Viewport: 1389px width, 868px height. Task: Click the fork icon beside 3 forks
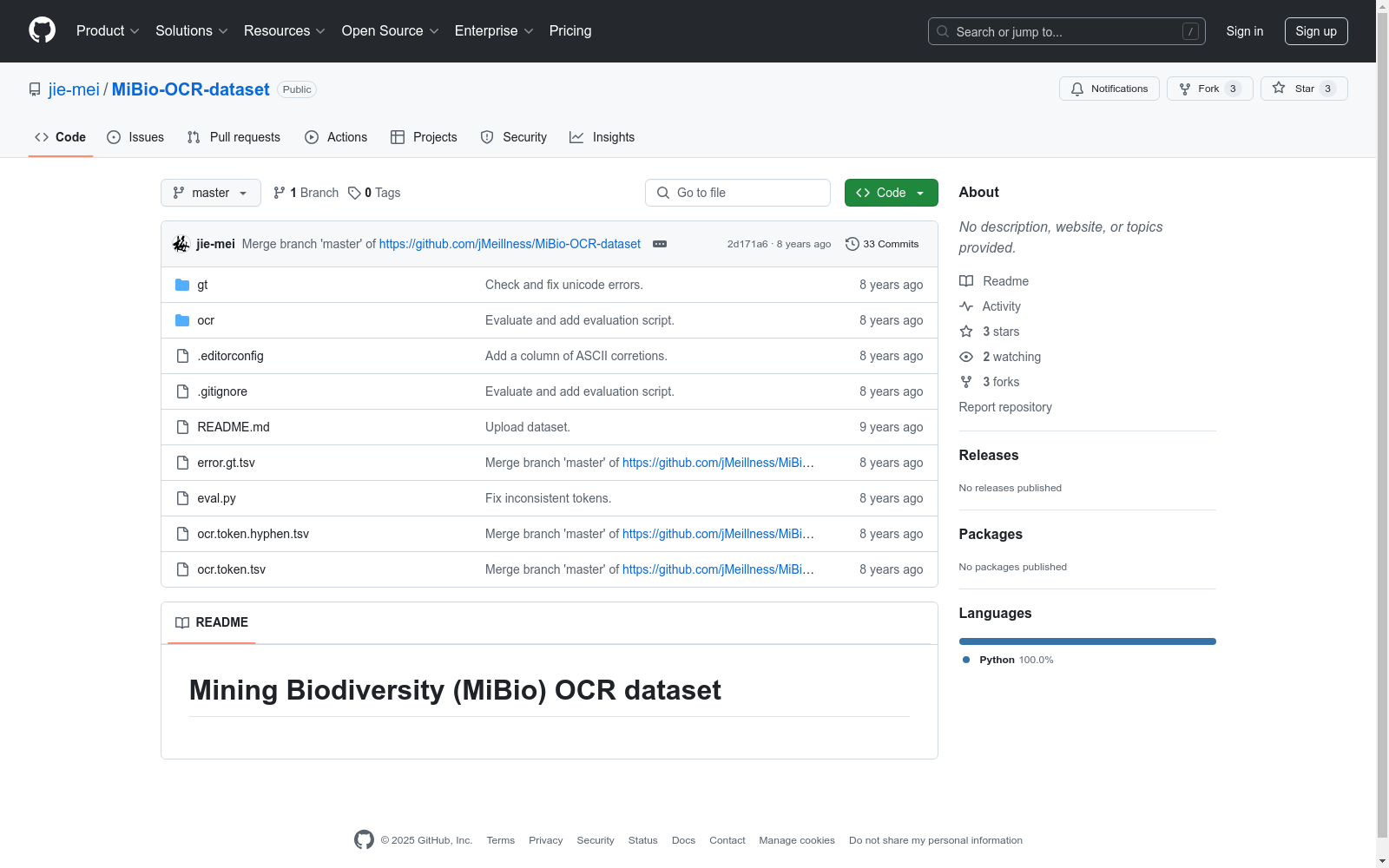click(x=966, y=382)
